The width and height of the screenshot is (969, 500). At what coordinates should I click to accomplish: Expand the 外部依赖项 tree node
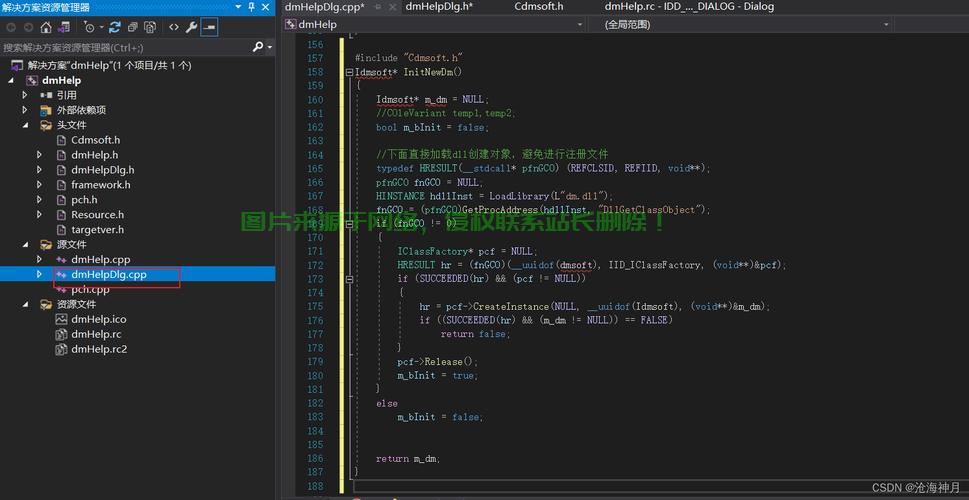click(x=26, y=110)
